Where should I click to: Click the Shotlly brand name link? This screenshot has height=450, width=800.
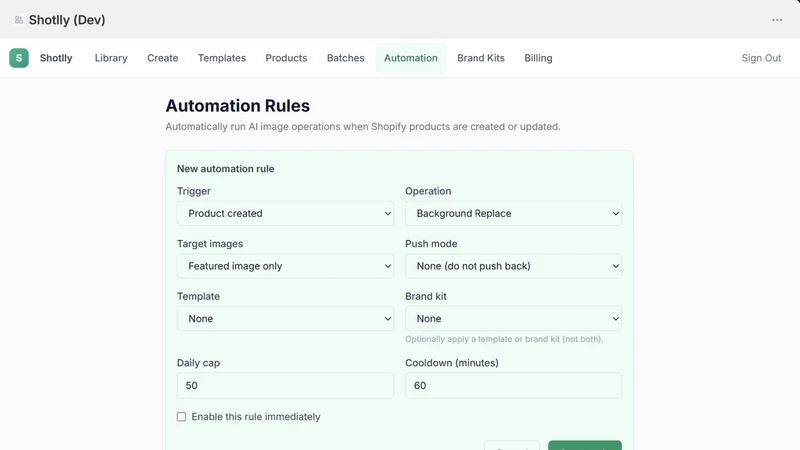[x=56, y=58]
